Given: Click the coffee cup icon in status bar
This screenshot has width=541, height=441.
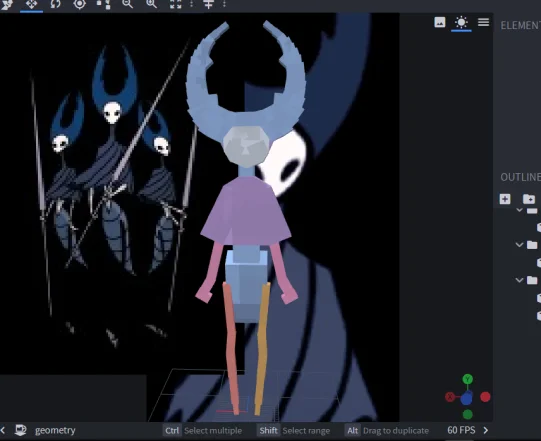Looking at the screenshot, I should click(x=21, y=430).
